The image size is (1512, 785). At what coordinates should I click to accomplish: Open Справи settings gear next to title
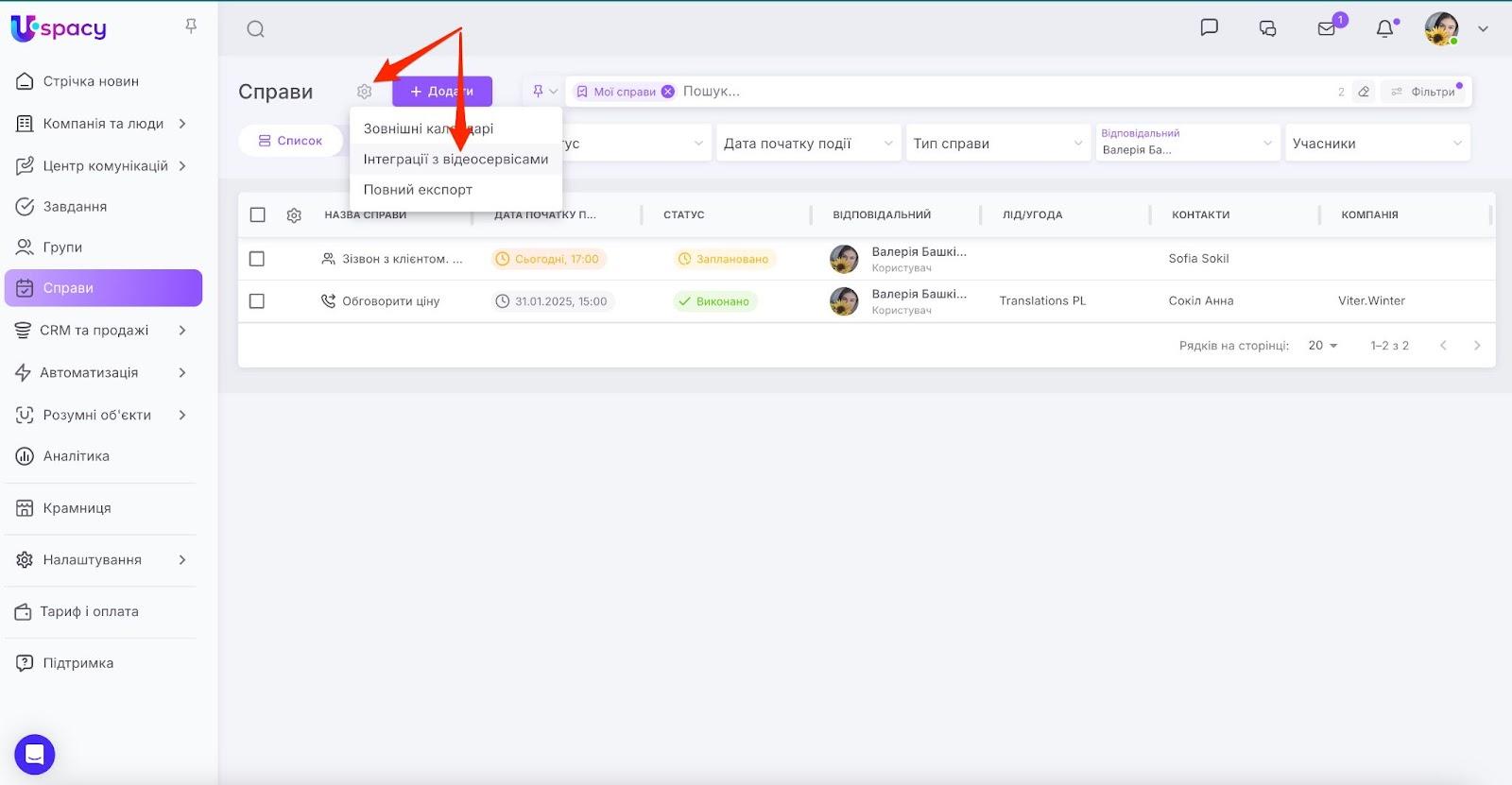(364, 92)
